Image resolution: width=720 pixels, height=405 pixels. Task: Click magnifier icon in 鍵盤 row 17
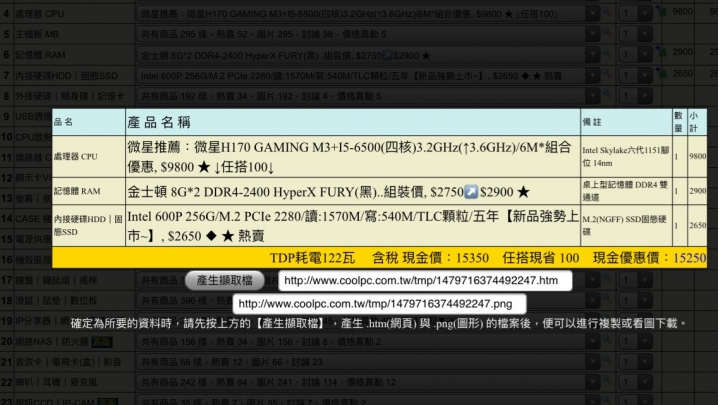607,278
